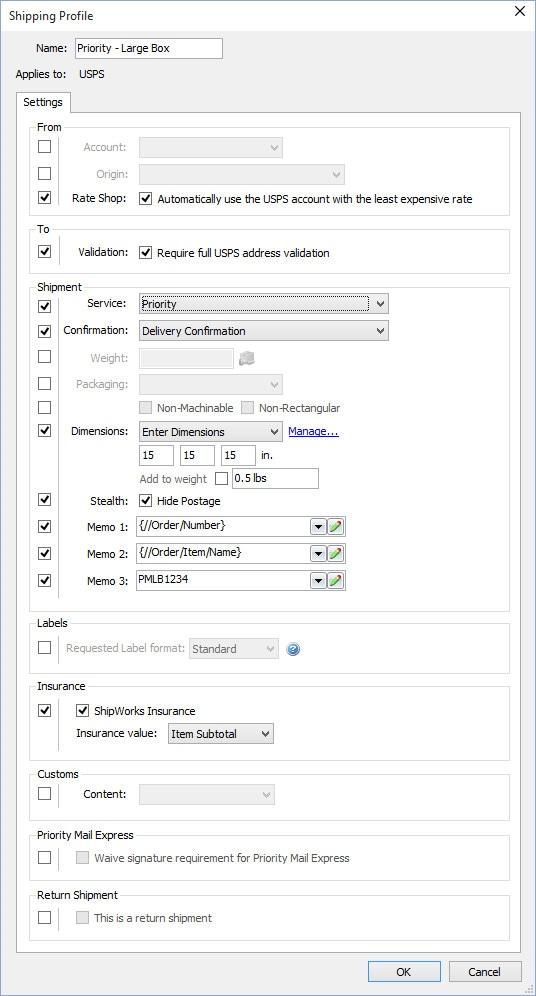Image resolution: width=536 pixels, height=996 pixels.
Task: Toggle the Memo 3 row checkbox
Action: (44, 580)
